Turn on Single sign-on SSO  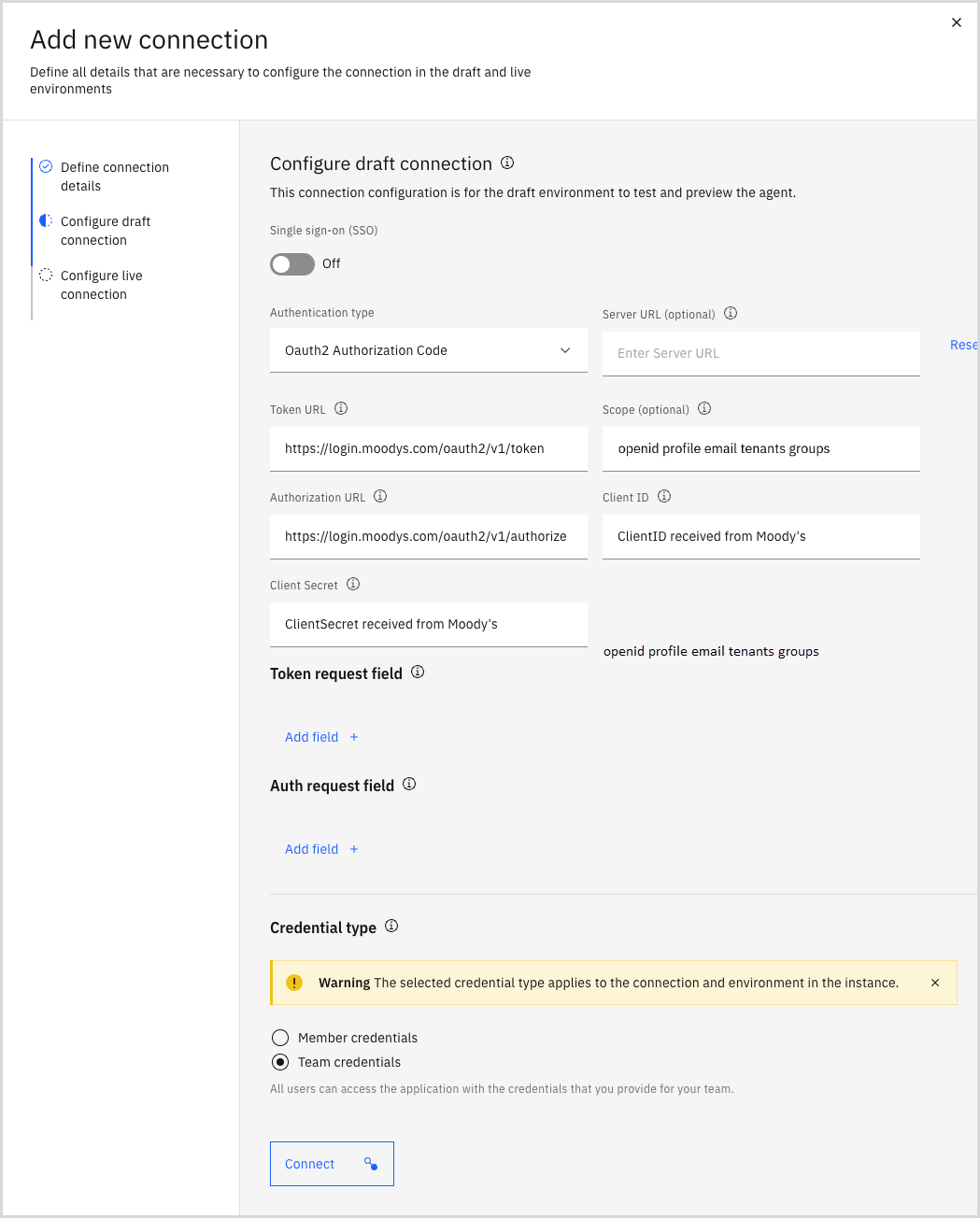tap(291, 264)
